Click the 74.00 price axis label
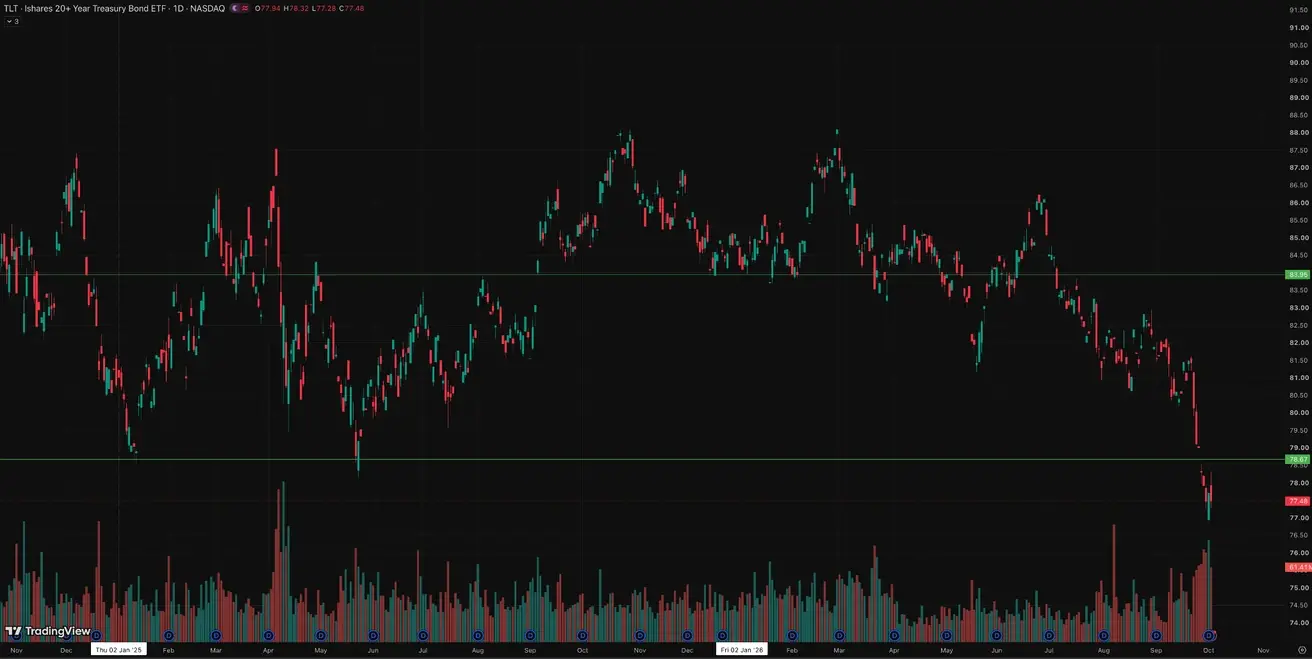 point(1298,623)
